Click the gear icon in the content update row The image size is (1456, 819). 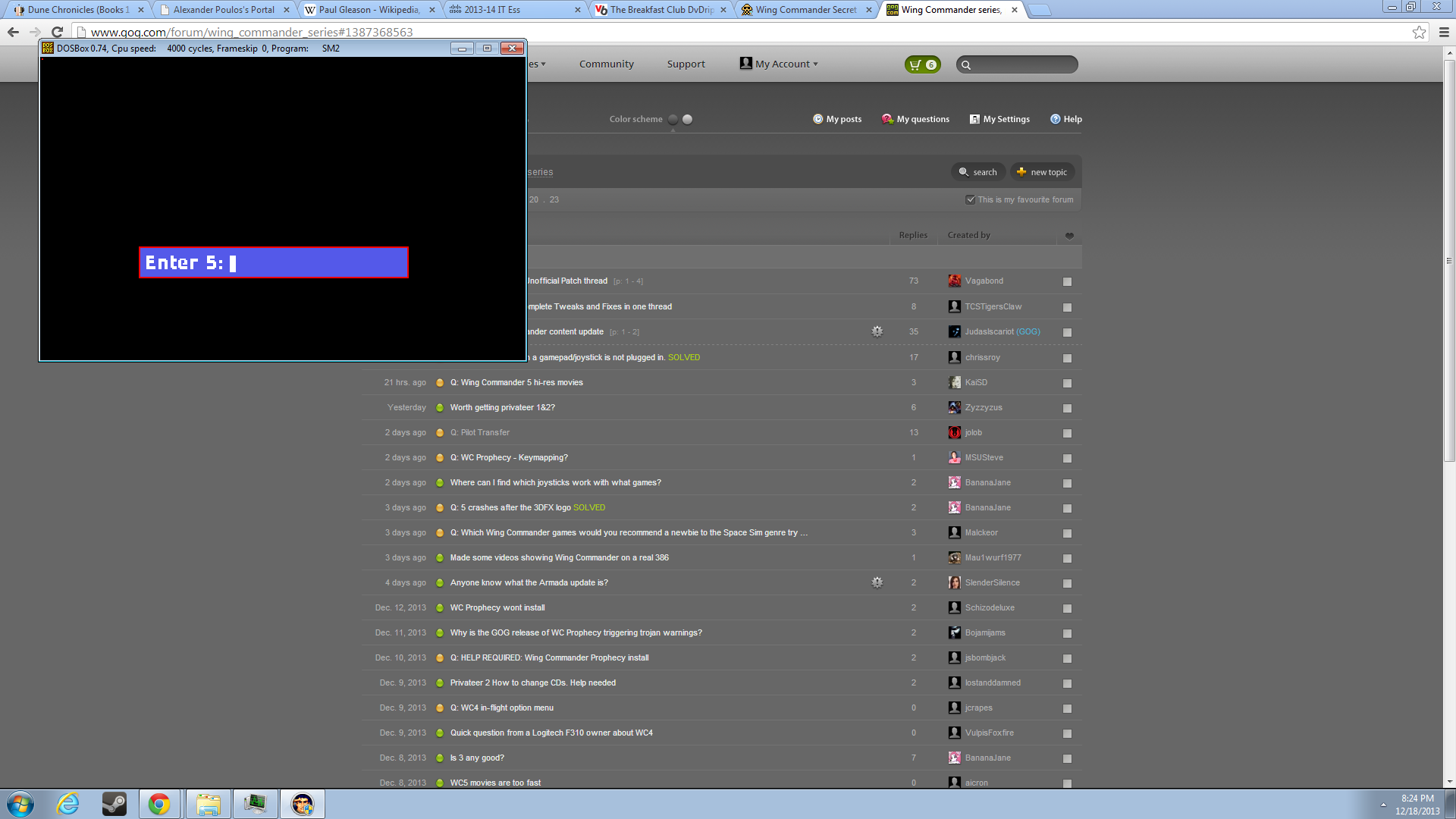coord(877,331)
